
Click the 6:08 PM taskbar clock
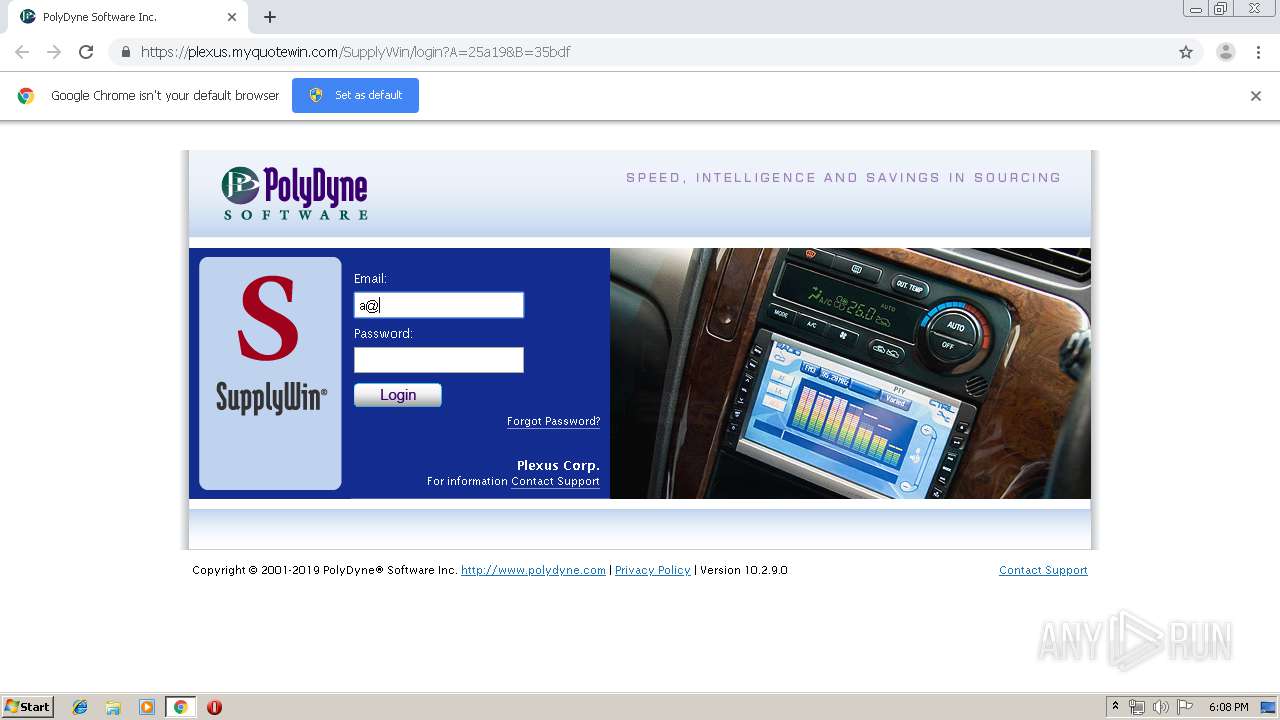click(1228, 707)
